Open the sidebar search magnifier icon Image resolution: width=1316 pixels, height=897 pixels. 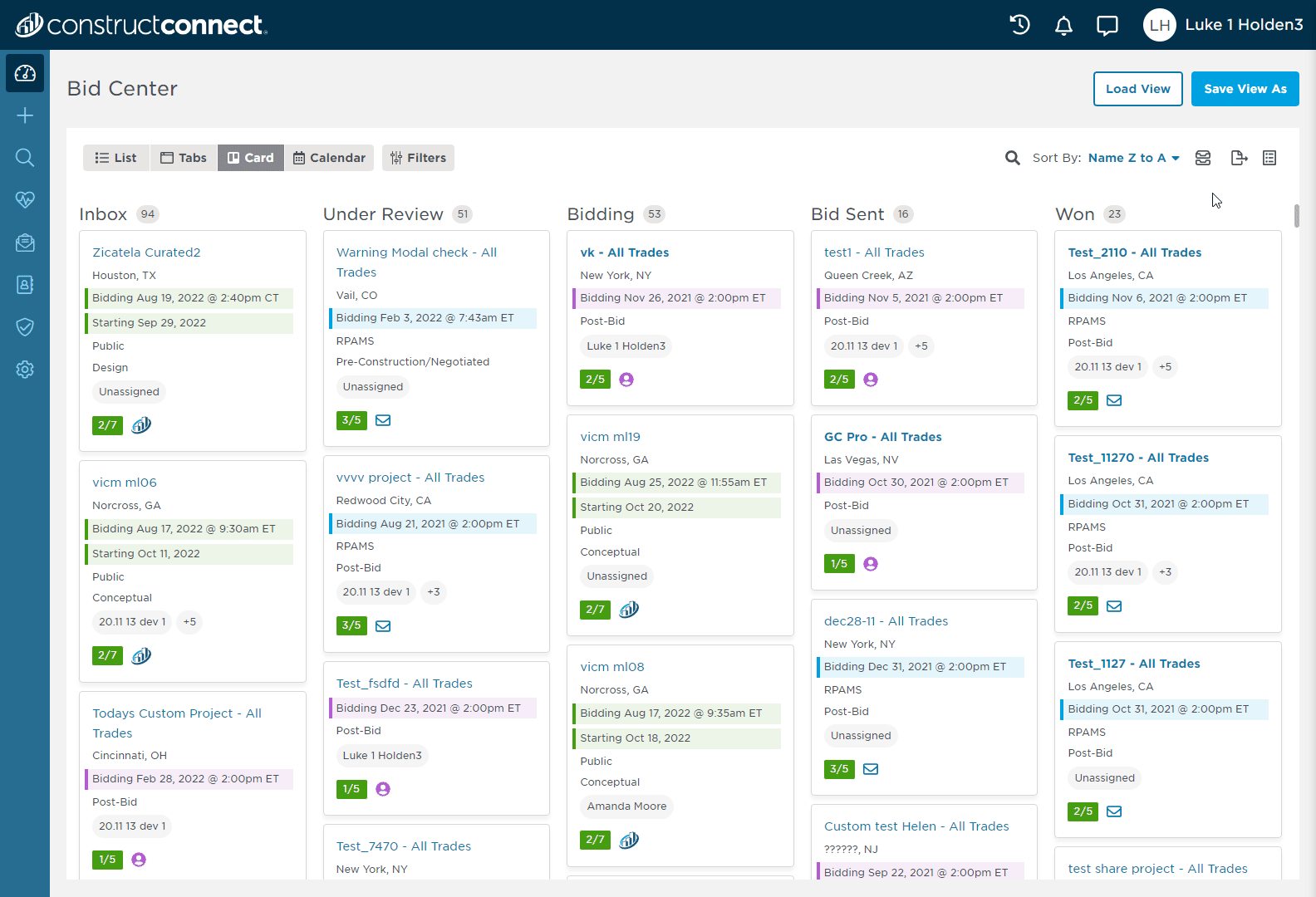point(25,158)
